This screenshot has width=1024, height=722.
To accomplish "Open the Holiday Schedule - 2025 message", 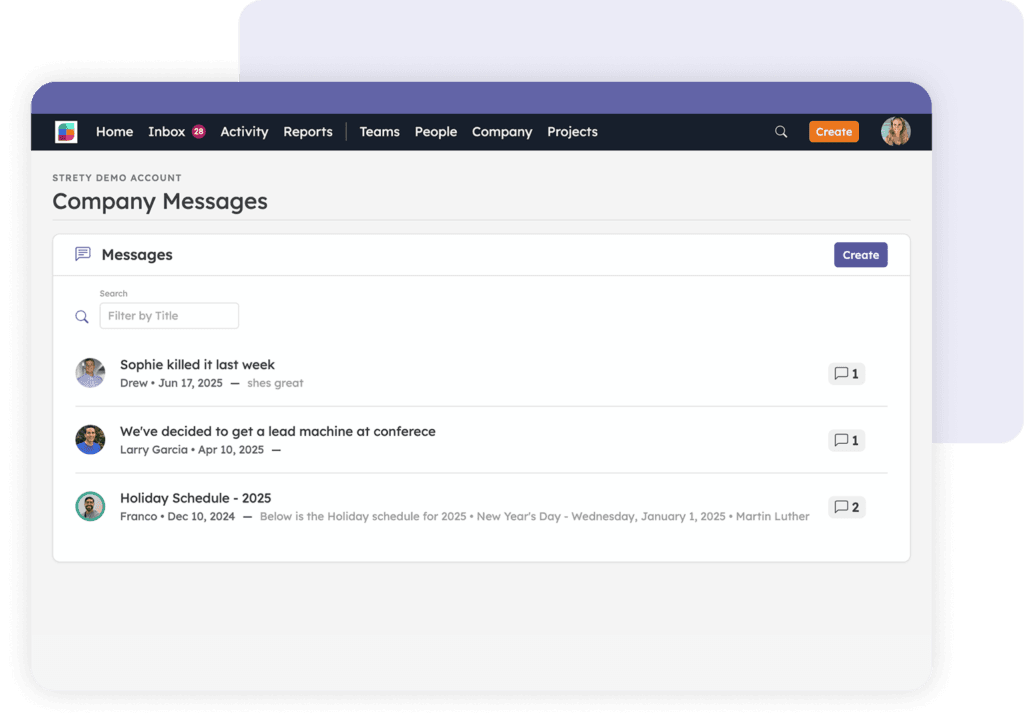I will coord(195,498).
